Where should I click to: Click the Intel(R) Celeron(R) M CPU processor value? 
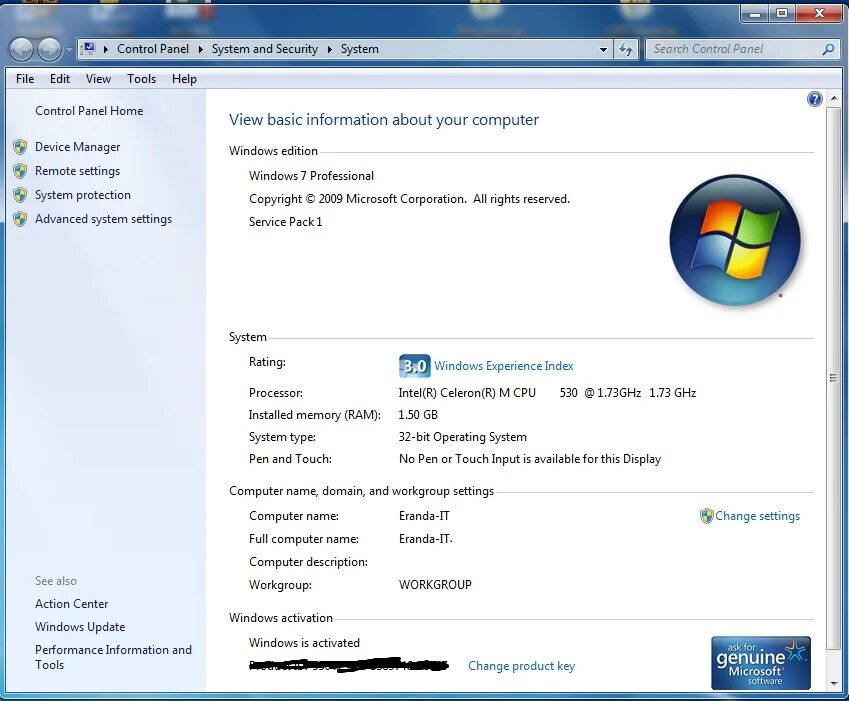[547, 393]
